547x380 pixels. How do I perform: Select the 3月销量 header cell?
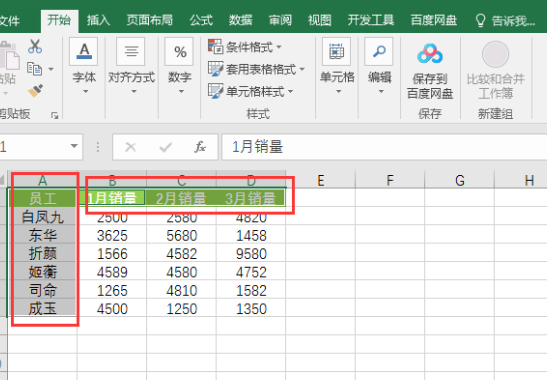pos(251,198)
